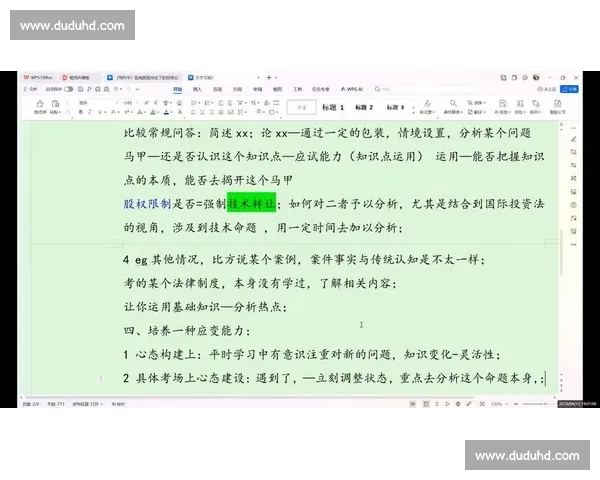Open the WPS AI tab
The width and height of the screenshot is (600, 480).
352,89
